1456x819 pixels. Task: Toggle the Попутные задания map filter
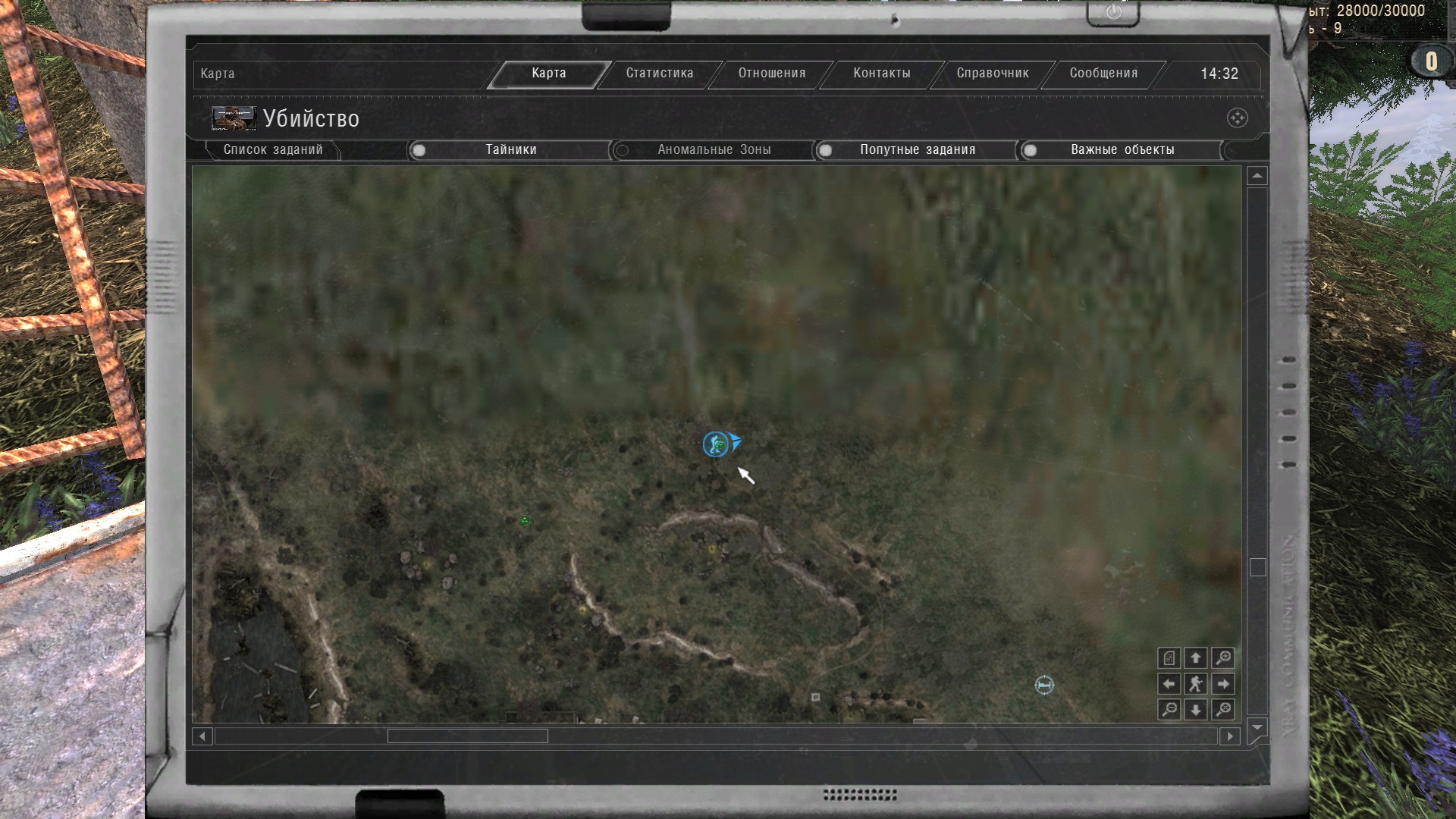[x=916, y=150]
